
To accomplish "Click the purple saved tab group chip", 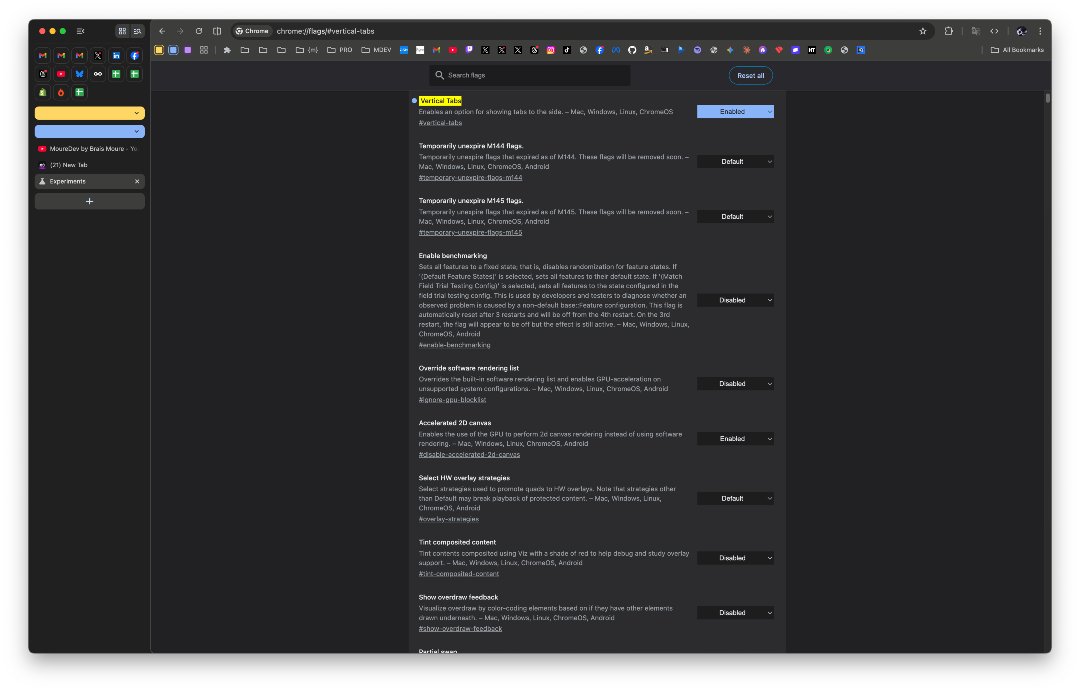I will (x=187, y=50).
